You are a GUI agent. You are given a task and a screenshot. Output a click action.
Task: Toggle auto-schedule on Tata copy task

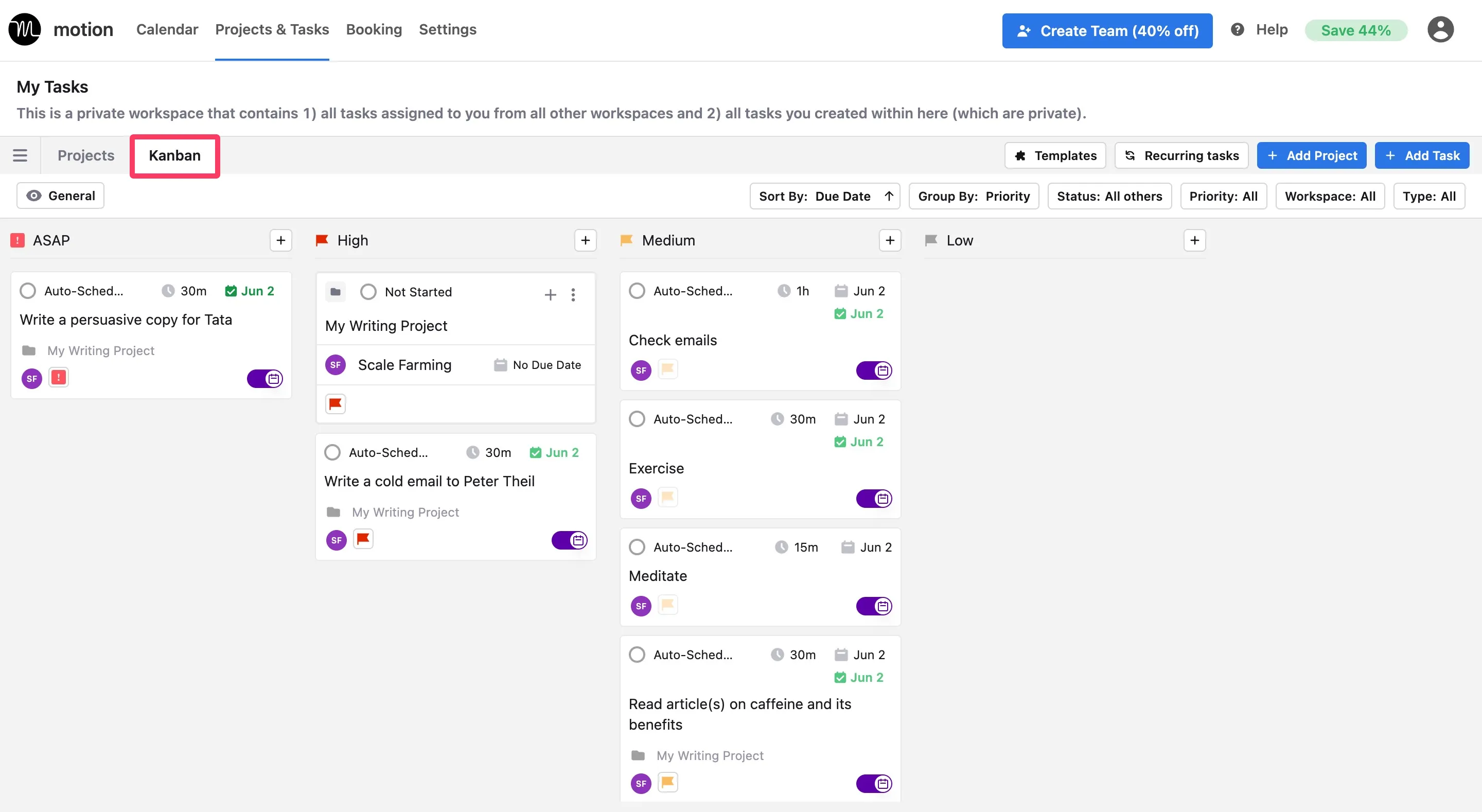point(264,379)
